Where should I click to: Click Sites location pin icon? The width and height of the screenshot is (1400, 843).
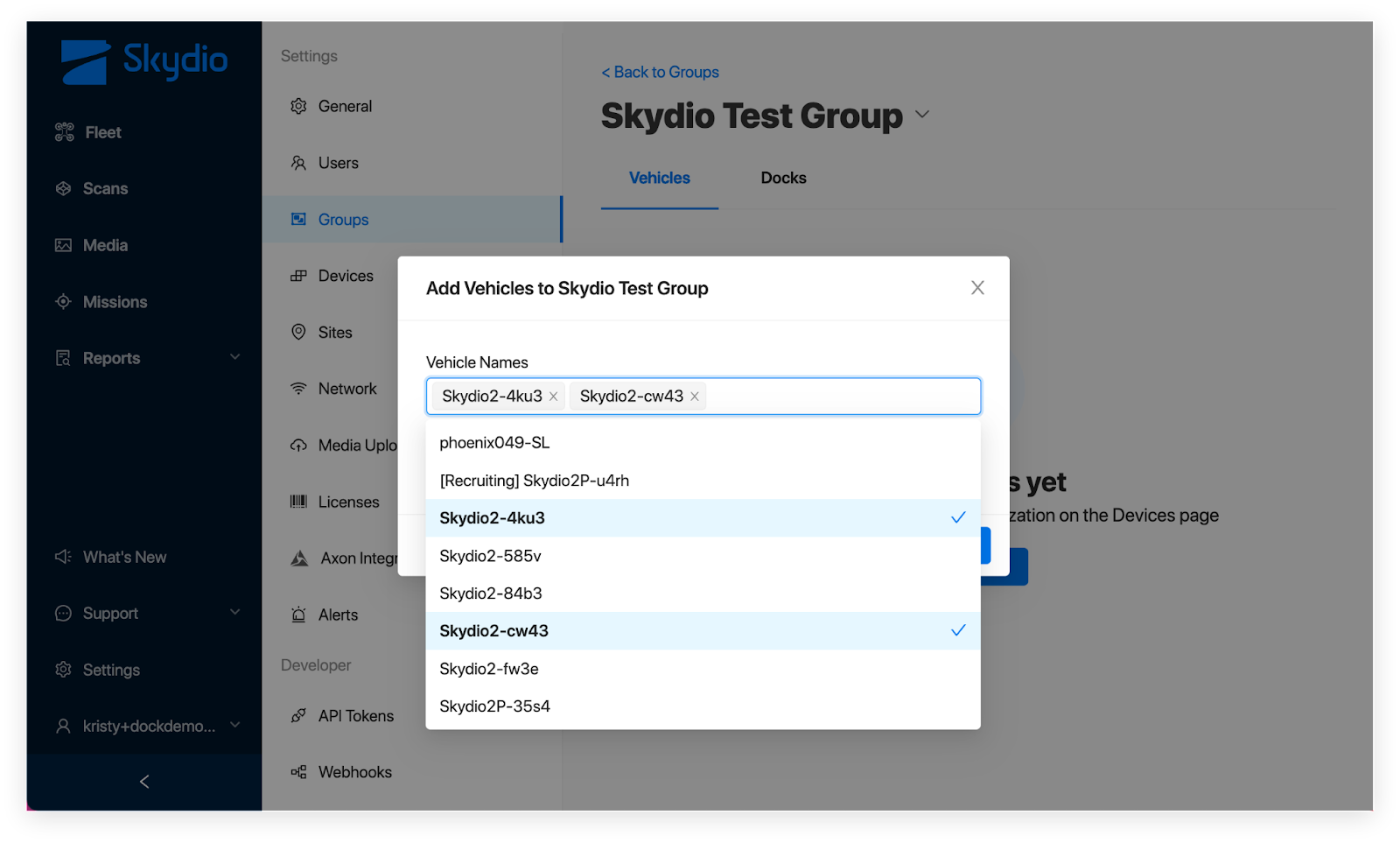pos(298,332)
